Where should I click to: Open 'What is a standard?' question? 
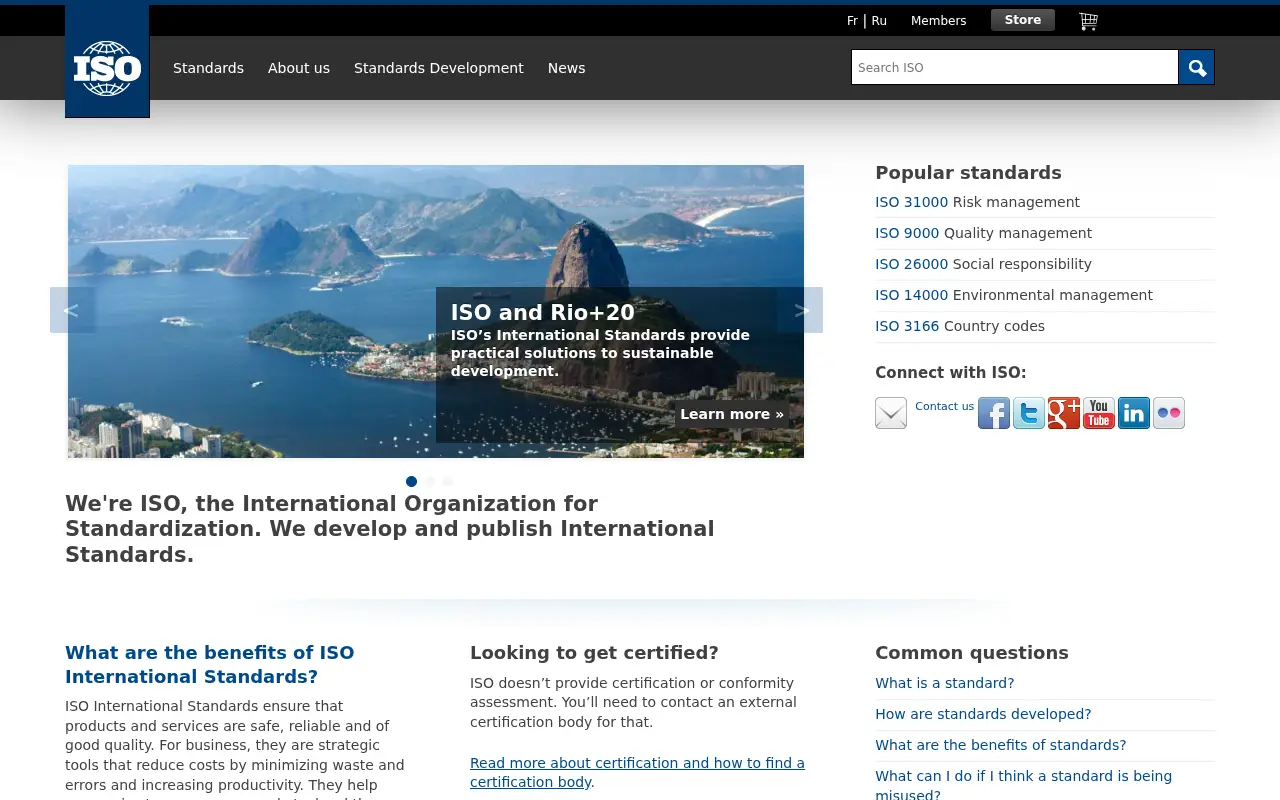945,683
